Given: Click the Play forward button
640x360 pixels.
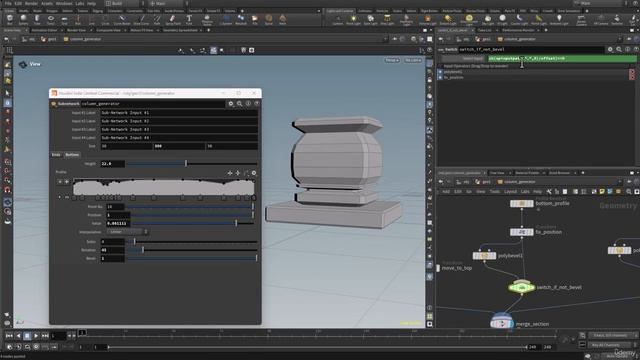Looking at the screenshot, I should point(36,336).
